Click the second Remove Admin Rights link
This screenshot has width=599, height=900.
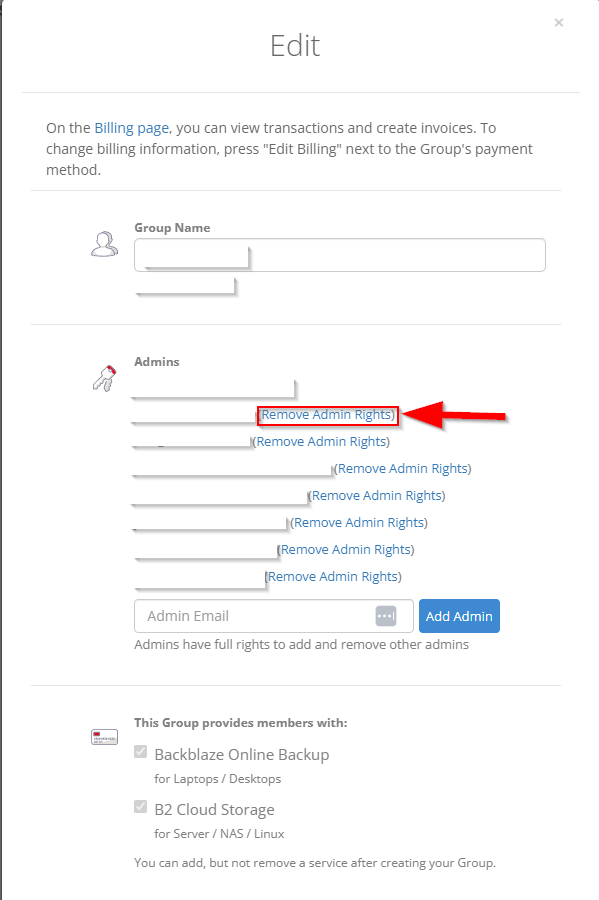[x=321, y=441]
